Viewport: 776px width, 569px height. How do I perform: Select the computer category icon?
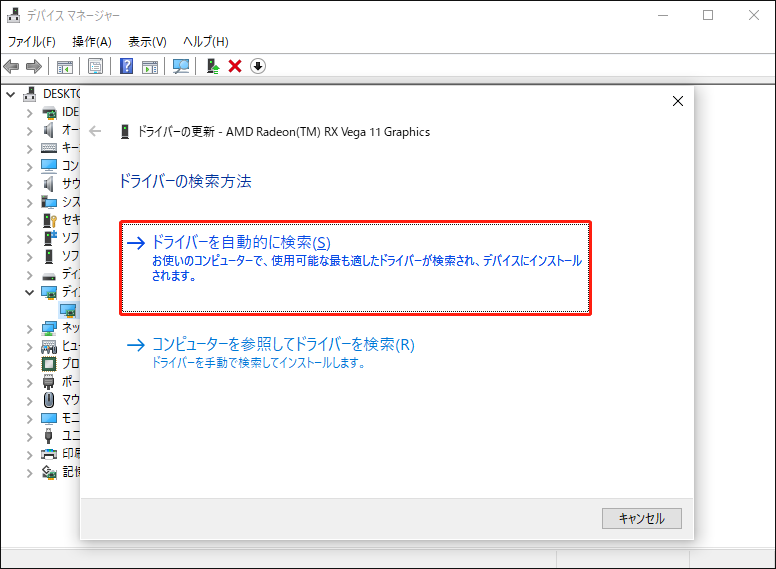(x=49, y=166)
